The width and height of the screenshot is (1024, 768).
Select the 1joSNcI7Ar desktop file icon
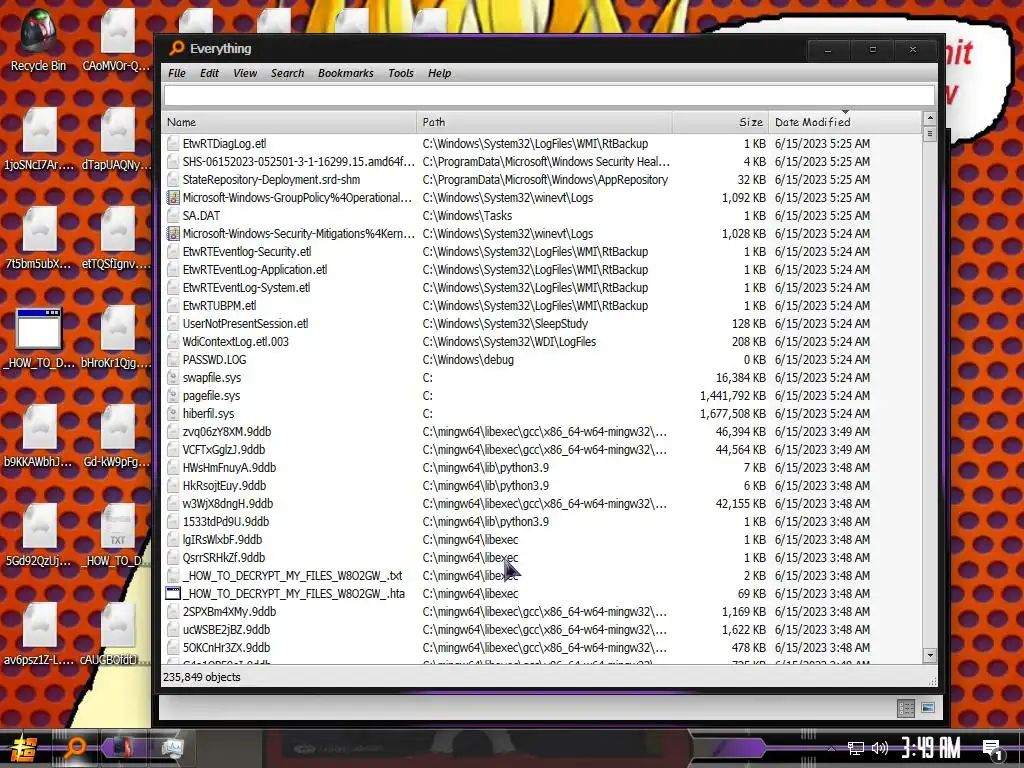[39, 139]
